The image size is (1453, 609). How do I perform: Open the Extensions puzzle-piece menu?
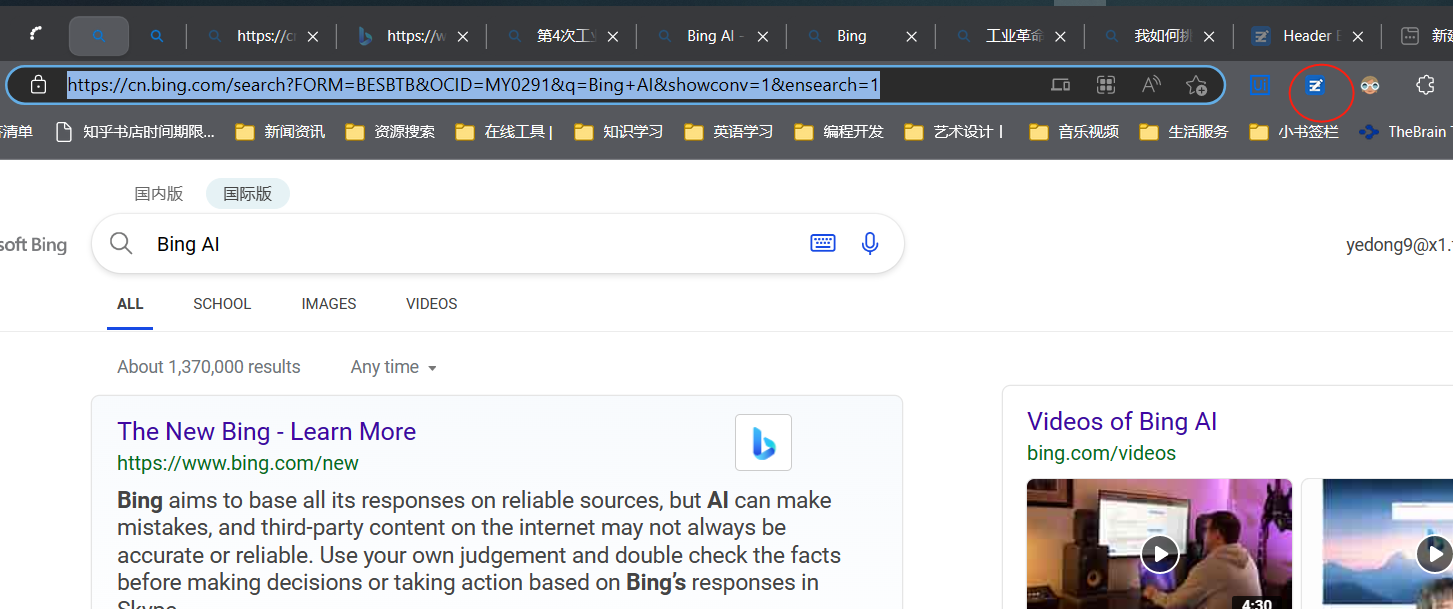(x=1426, y=85)
